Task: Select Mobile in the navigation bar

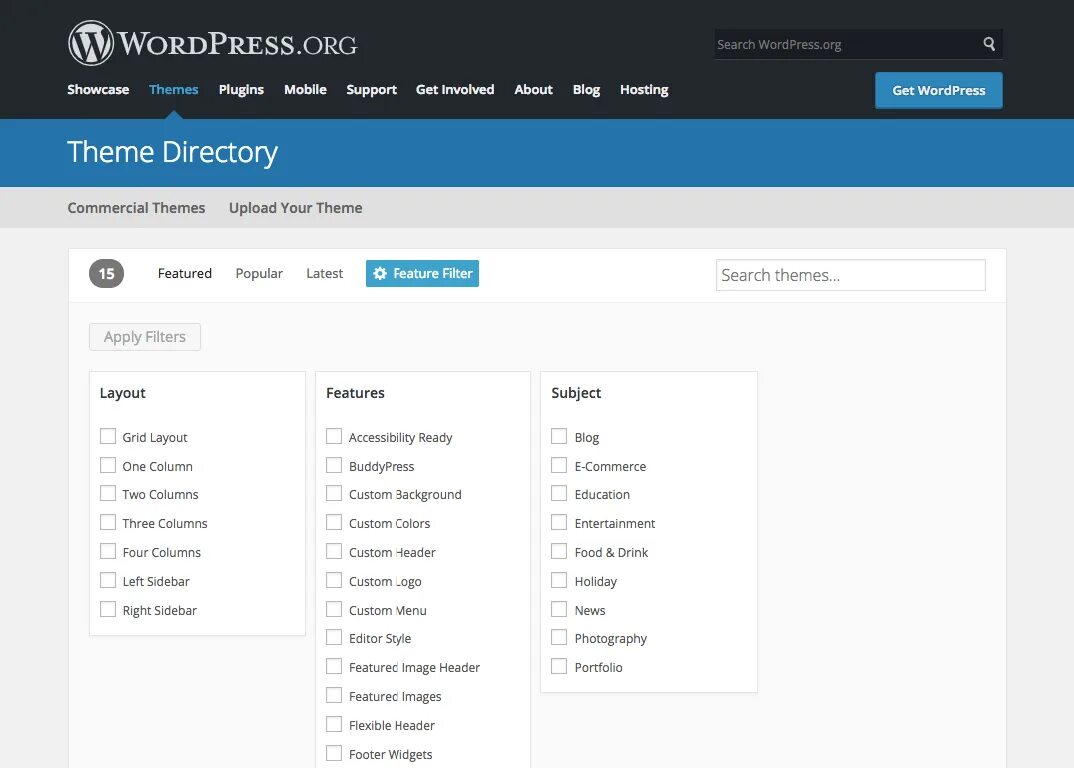Action: click(x=305, y=89)
